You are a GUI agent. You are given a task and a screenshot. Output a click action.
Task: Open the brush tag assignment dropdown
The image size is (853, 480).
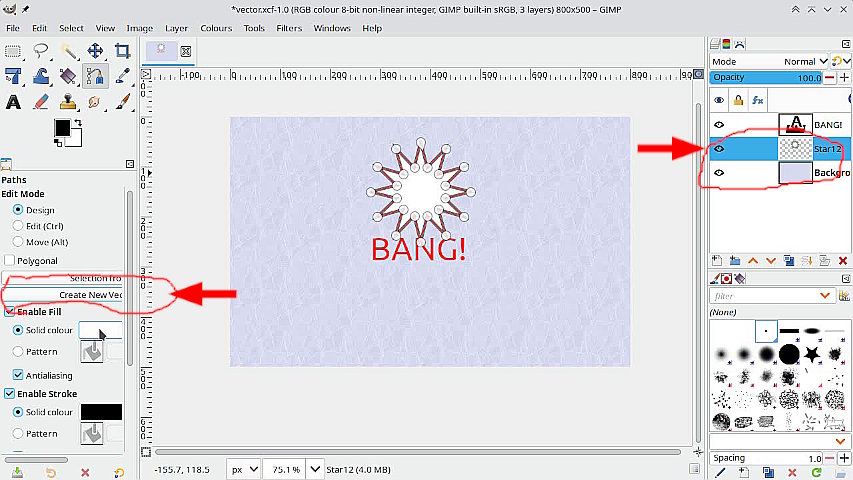(840, 441)
